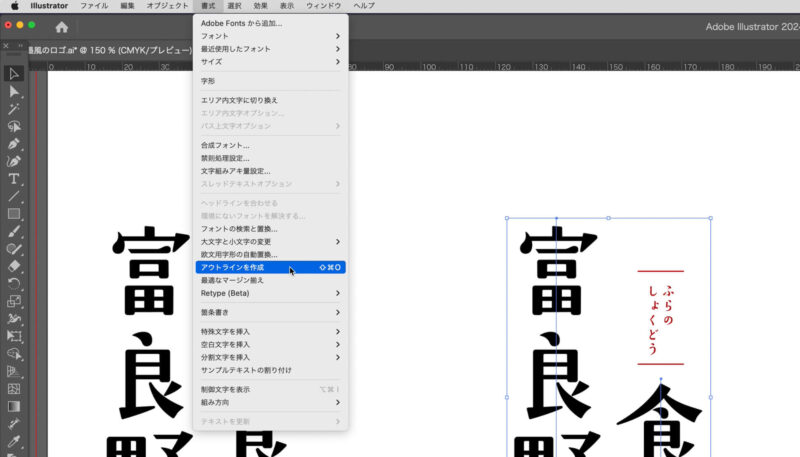Open 合成フォント... dialog
The height and width of the screenshot is (457, 800).
[x=270, y=145]
